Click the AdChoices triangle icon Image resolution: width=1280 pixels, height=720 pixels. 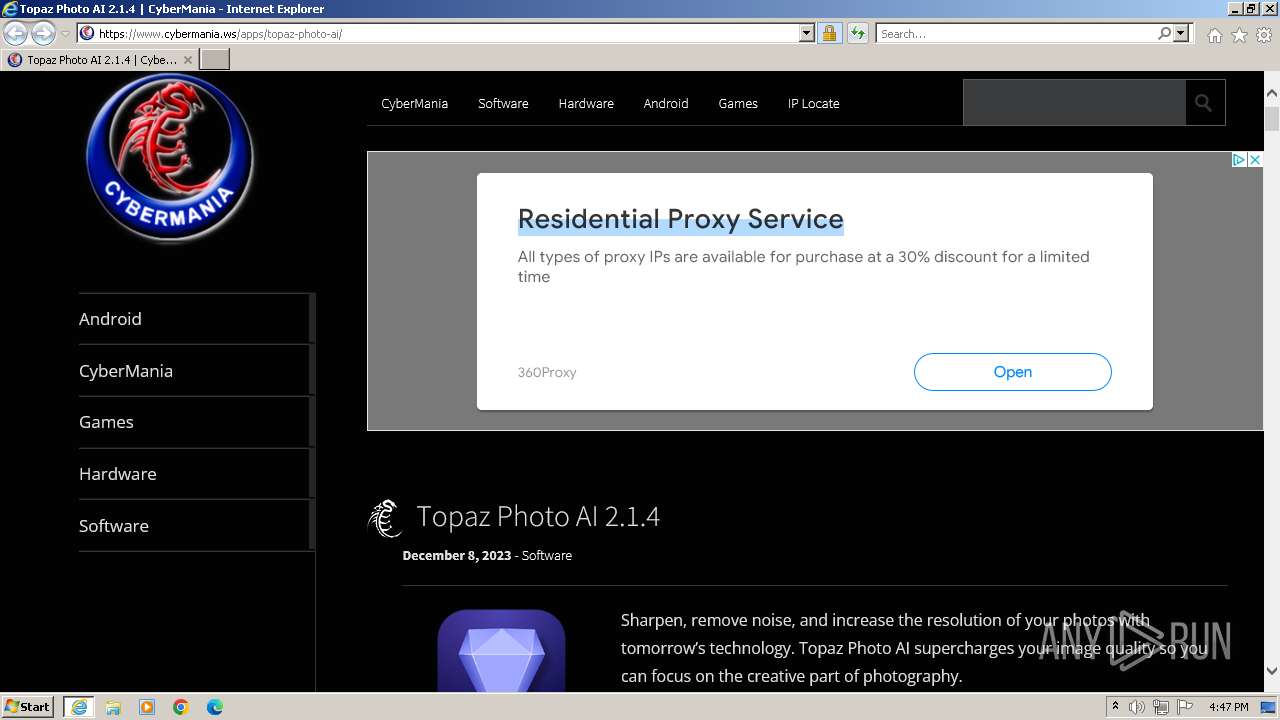point(1238,159)
